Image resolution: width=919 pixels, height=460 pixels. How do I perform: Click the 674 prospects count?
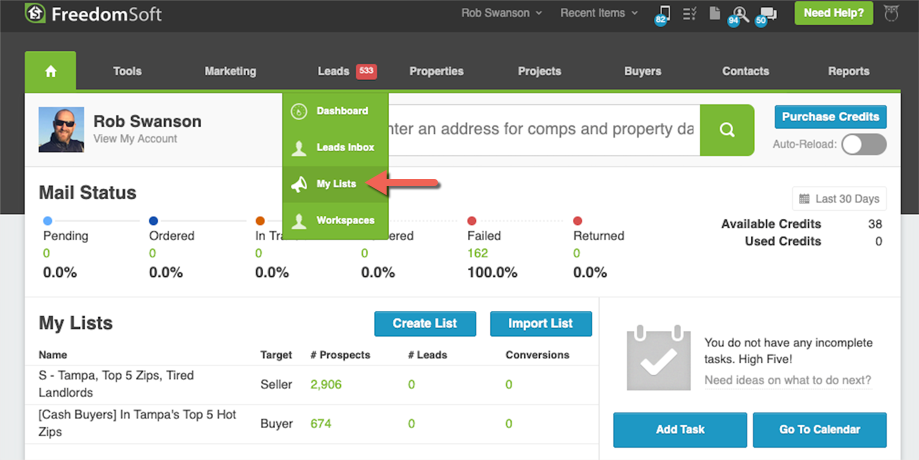click(x=321, y=424)
